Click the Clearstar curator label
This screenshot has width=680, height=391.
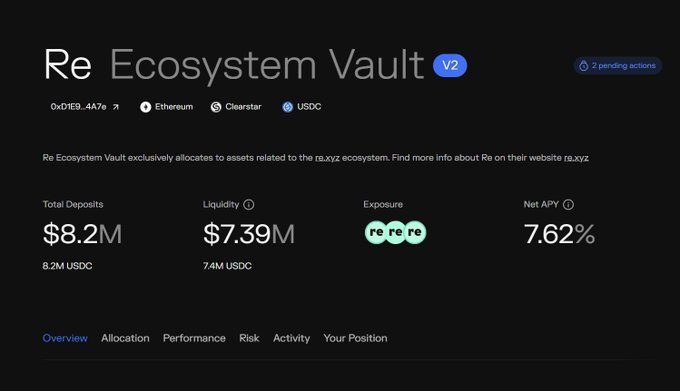(x=243, y=107)
